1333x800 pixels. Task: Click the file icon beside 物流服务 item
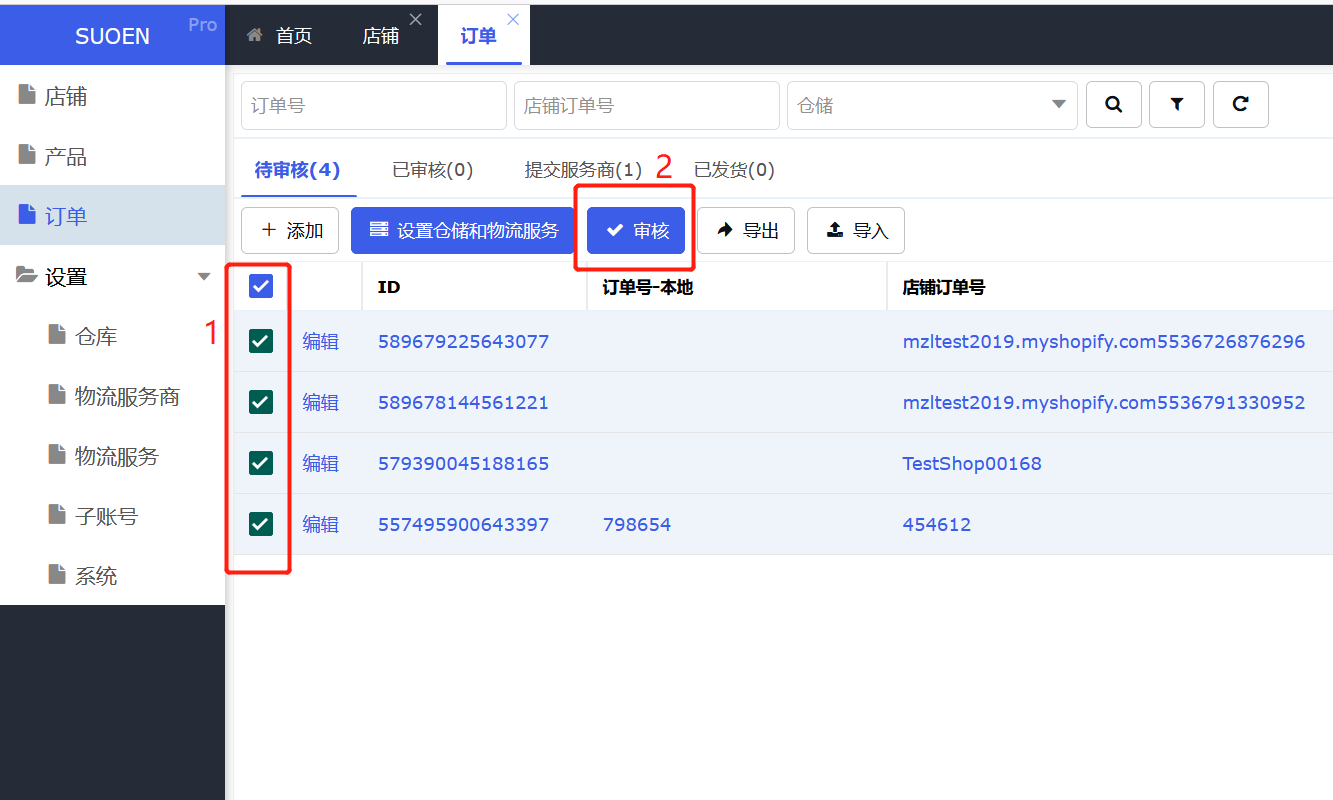(57, 455)
